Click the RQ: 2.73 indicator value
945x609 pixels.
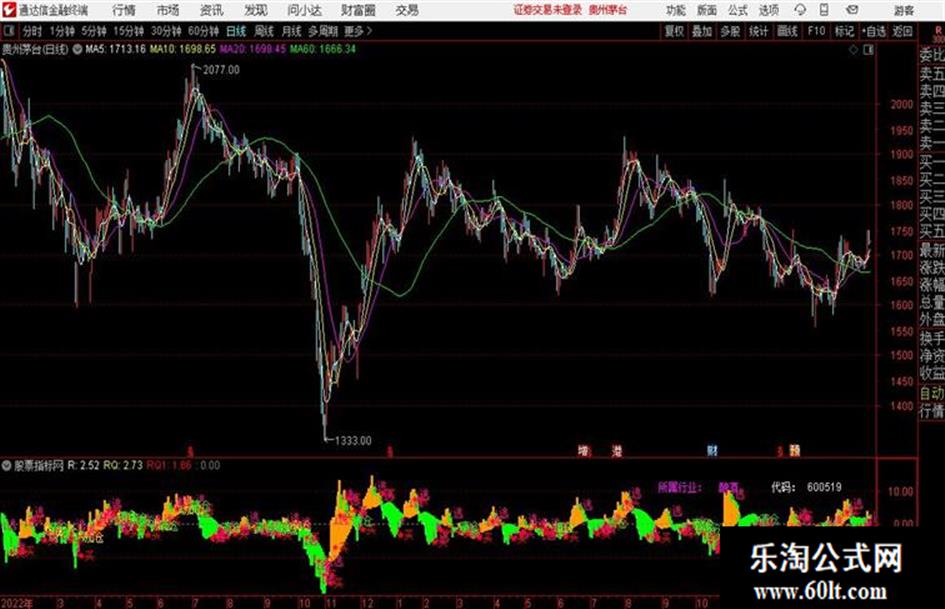point(123,465)
